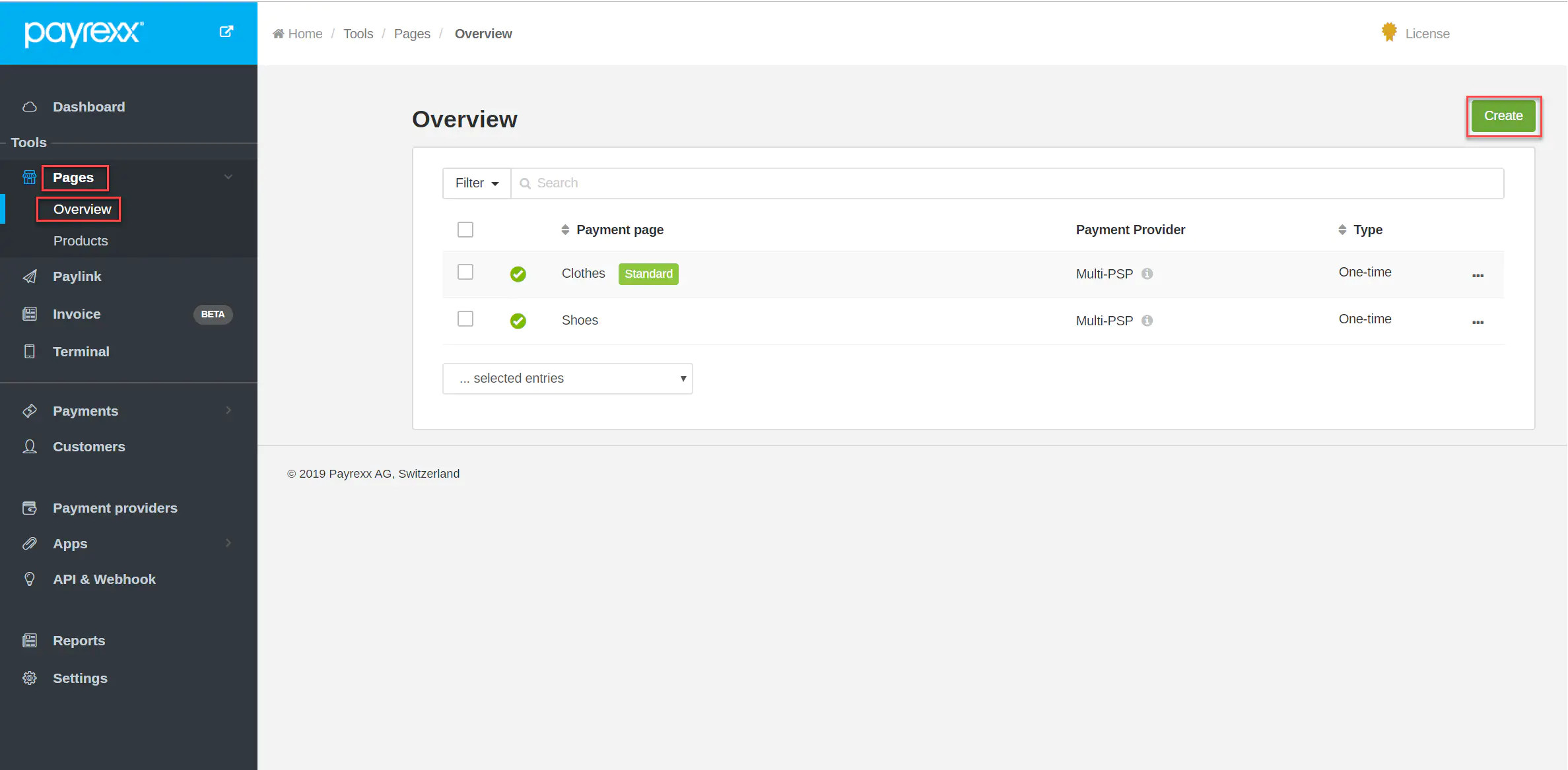This screenshot has width=1568, height=770.
Task: Open three-dot actions menu for Clothes row
Action: click(1478, 275)
